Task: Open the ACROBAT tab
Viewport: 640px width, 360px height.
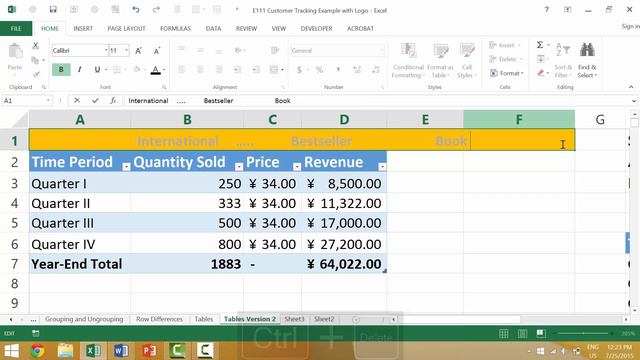Action: tap(360, 29)
